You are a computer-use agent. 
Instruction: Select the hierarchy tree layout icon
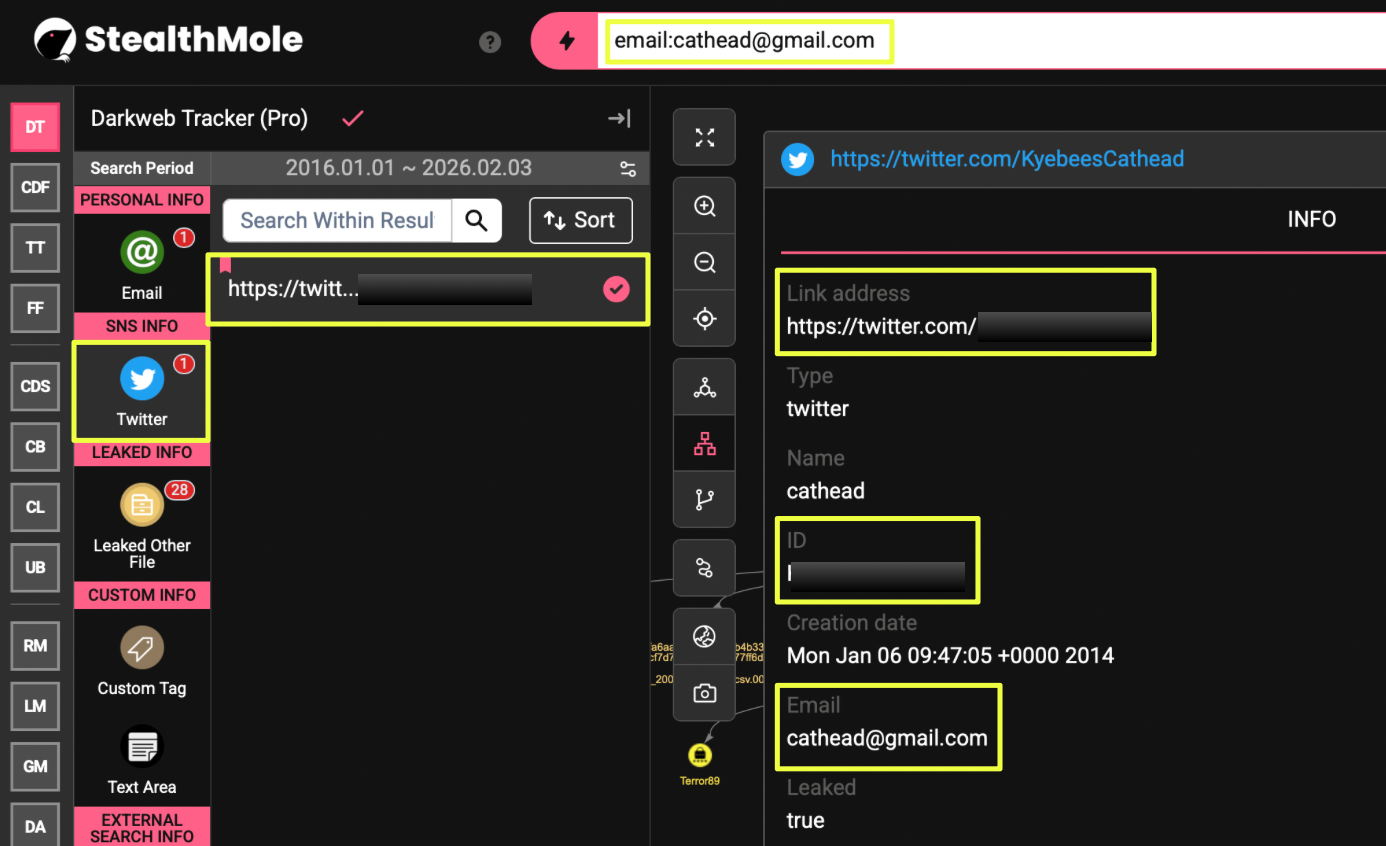(x=705, y=444)
